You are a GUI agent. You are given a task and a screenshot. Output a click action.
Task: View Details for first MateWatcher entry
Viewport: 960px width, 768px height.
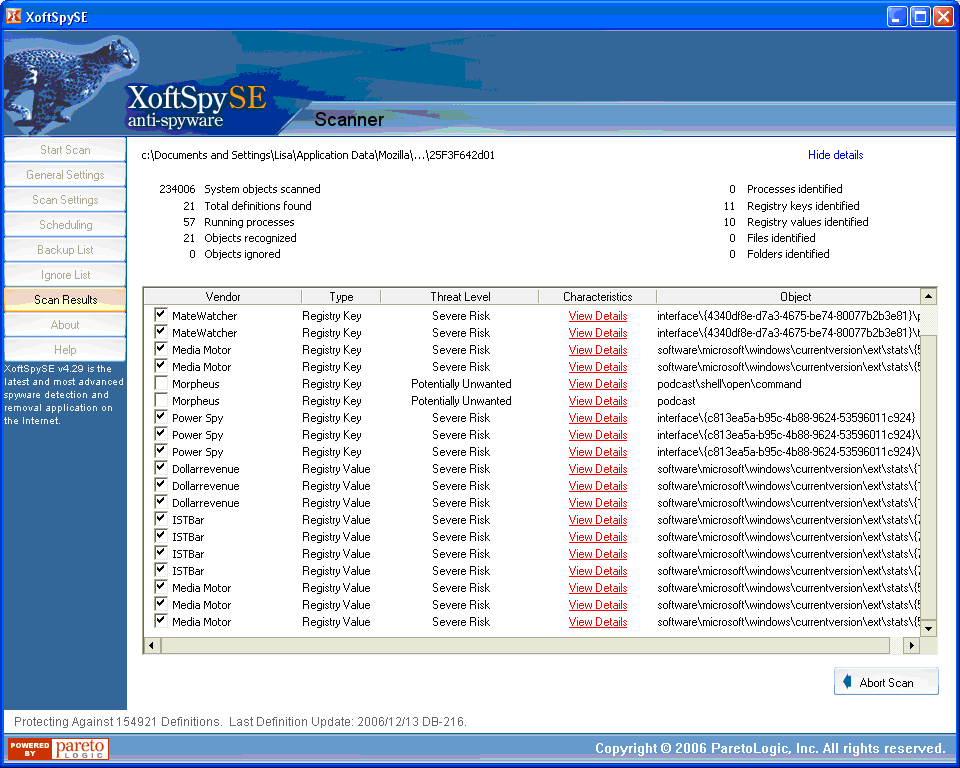[x=598, y=316]
